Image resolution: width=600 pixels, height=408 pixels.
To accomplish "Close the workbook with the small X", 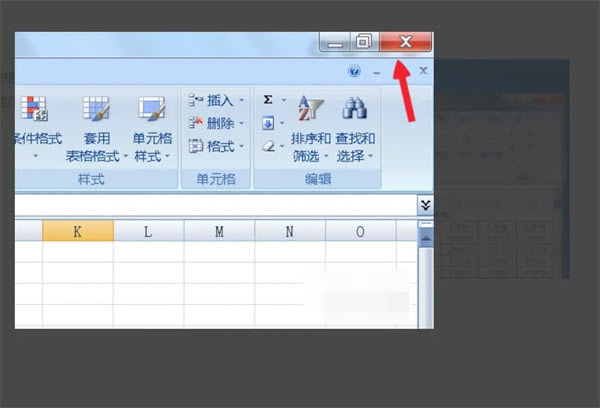I will click(423, 70).
